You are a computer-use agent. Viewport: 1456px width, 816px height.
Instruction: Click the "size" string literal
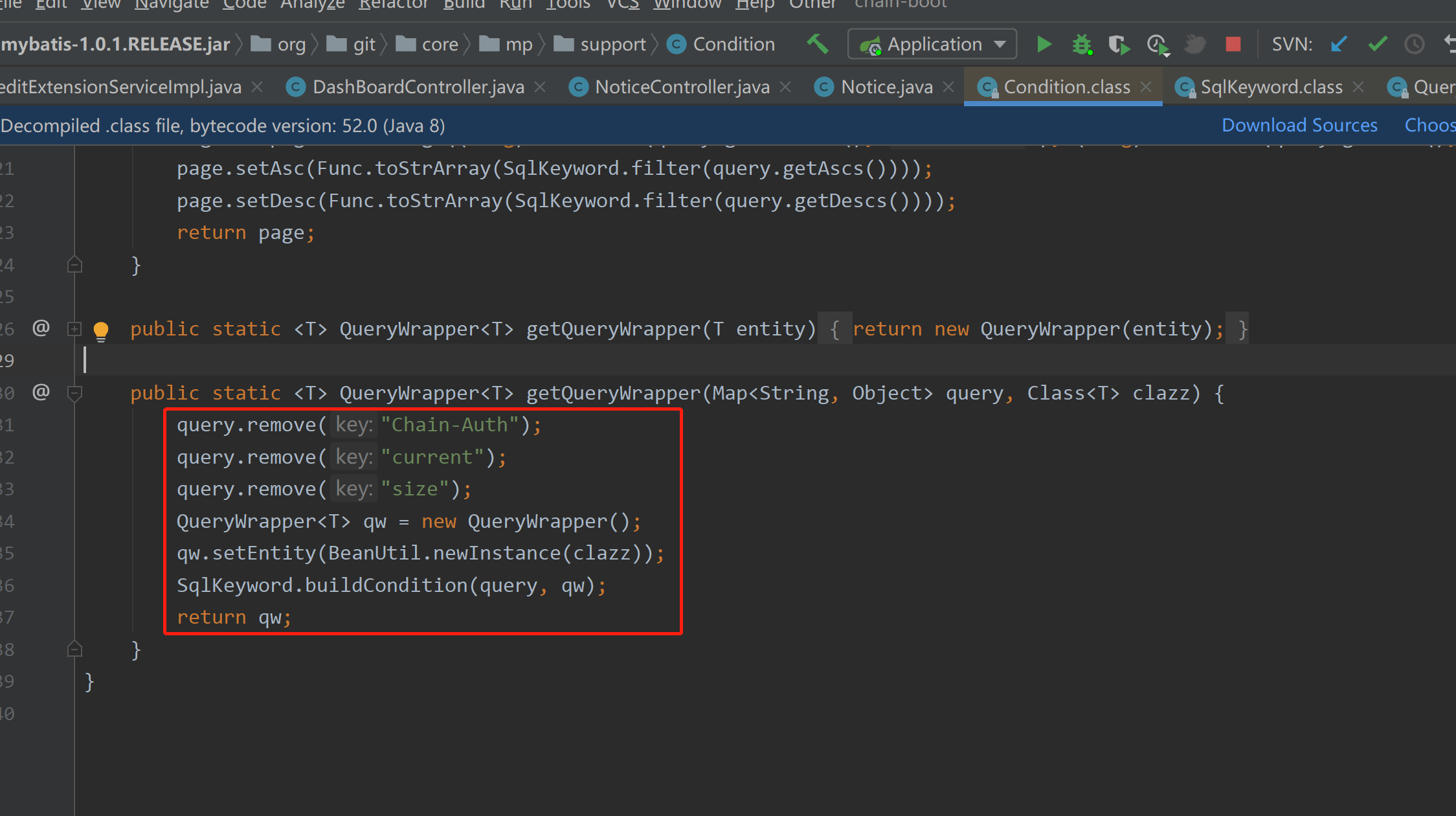(415, 489)
